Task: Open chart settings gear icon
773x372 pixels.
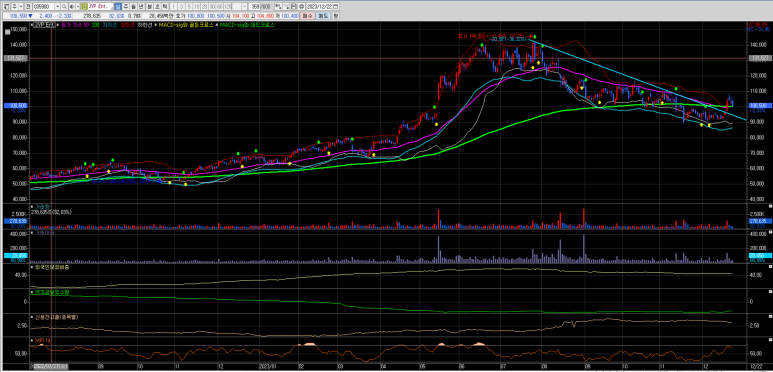Action: pyautogui.click(x=302, y=6)
